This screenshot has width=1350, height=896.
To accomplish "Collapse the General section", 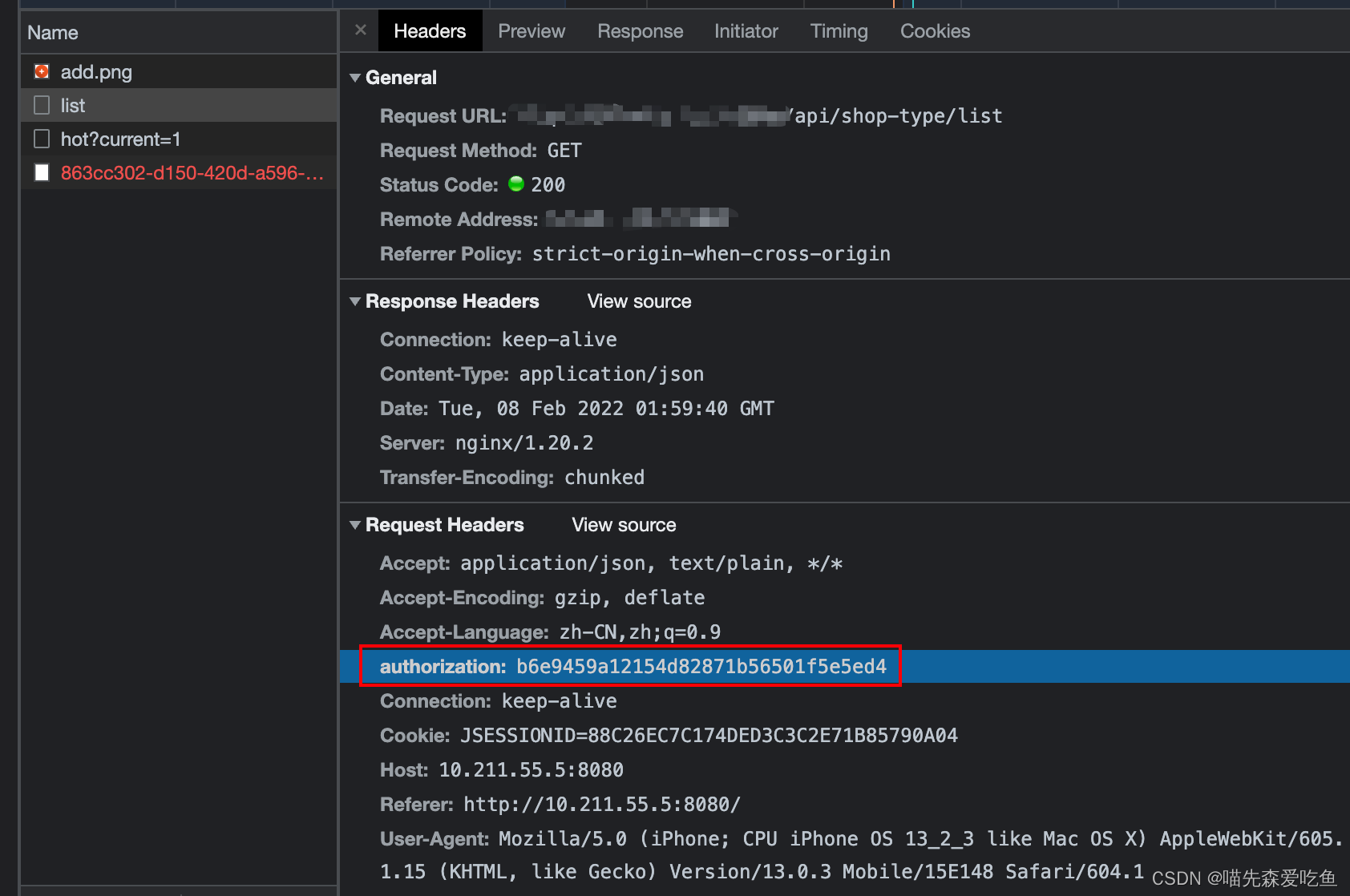I will (355, 78).
